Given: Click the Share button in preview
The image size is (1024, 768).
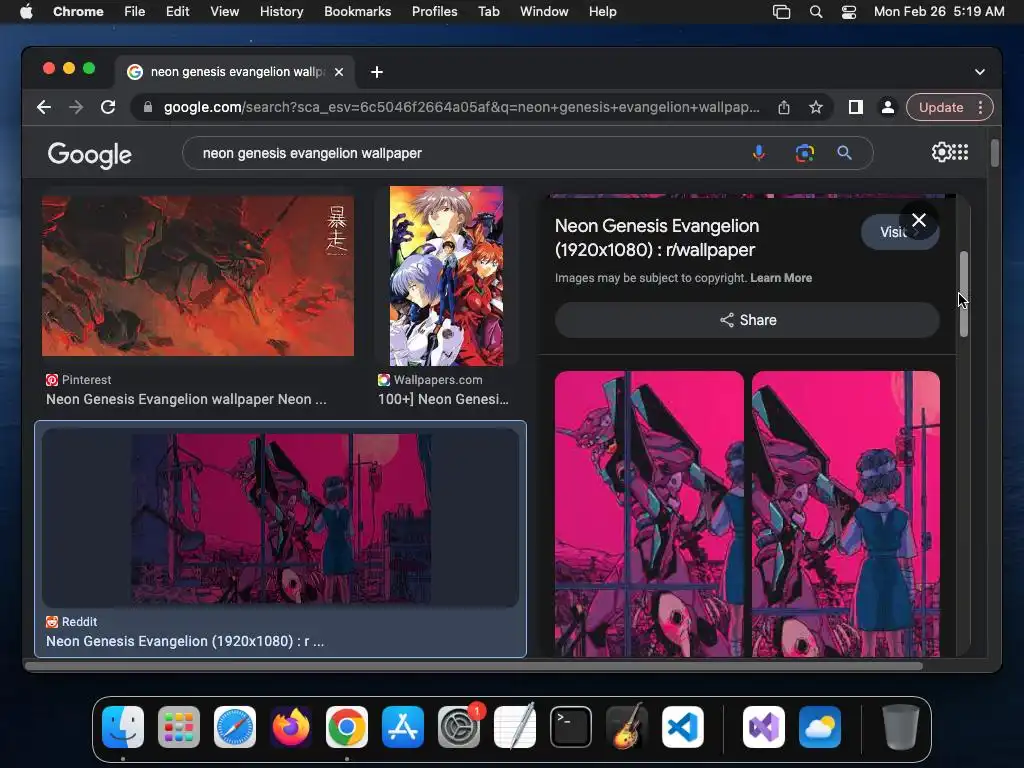Looking at the screenshot, I should [747, 320].
